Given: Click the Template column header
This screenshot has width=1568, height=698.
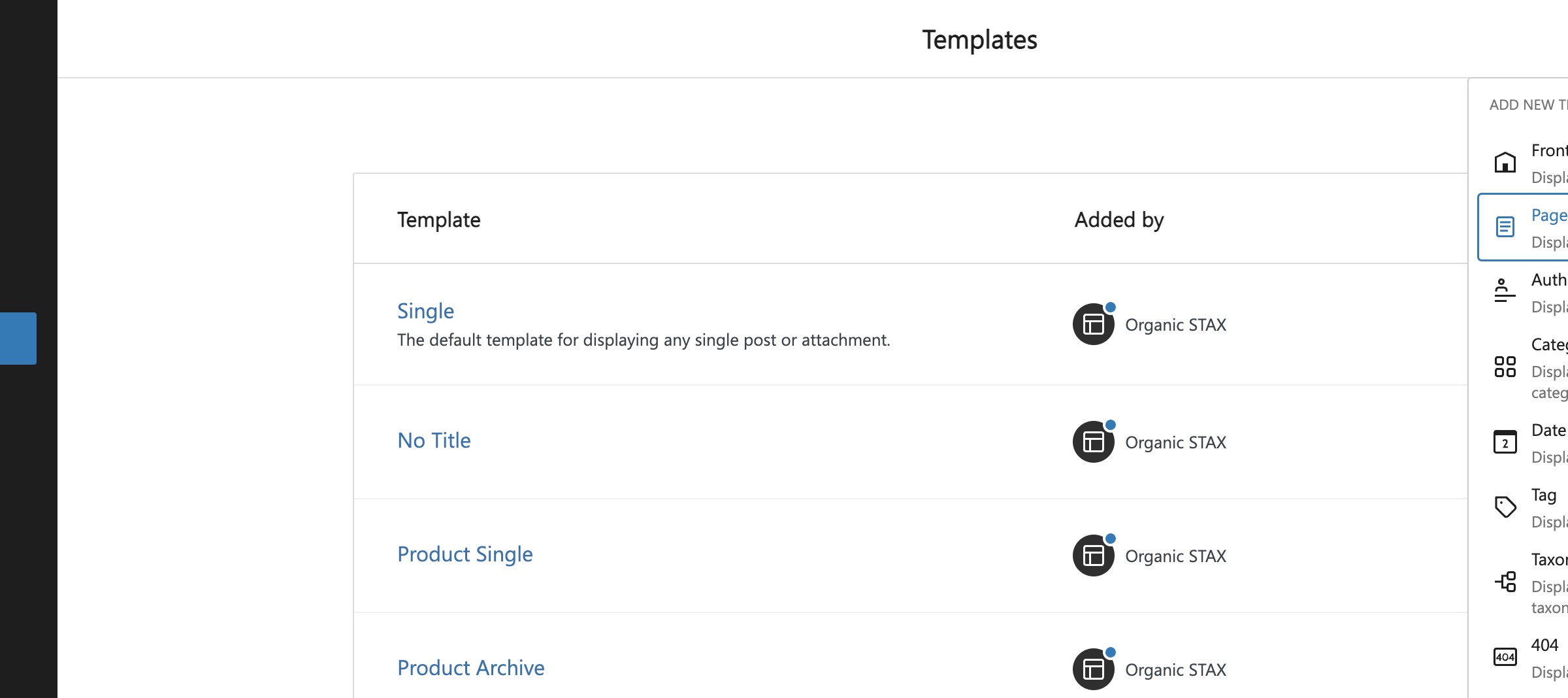Looking at the screenshot, I should [439, 220].
